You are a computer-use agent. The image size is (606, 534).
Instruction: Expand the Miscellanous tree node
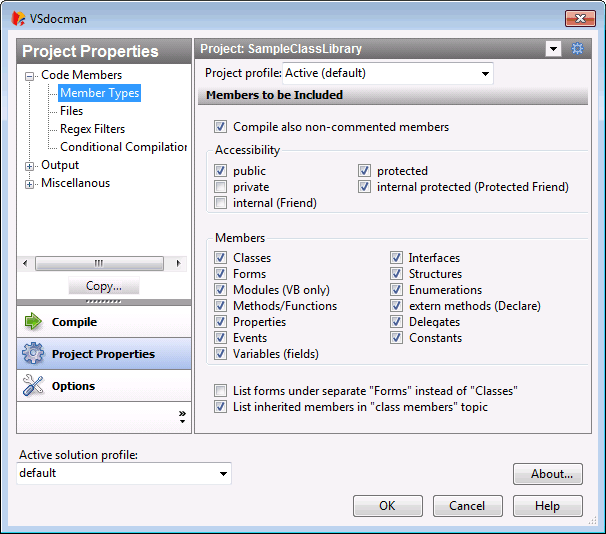30,184
